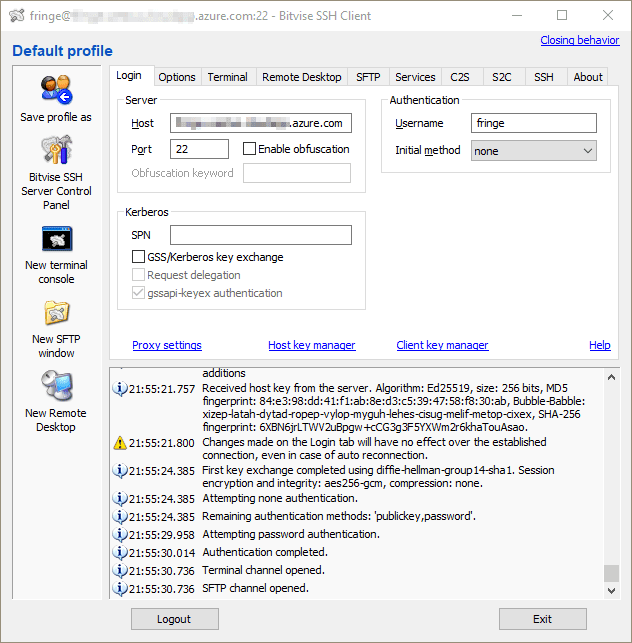View the About tab
632x643 pixels.
[588, 77]
